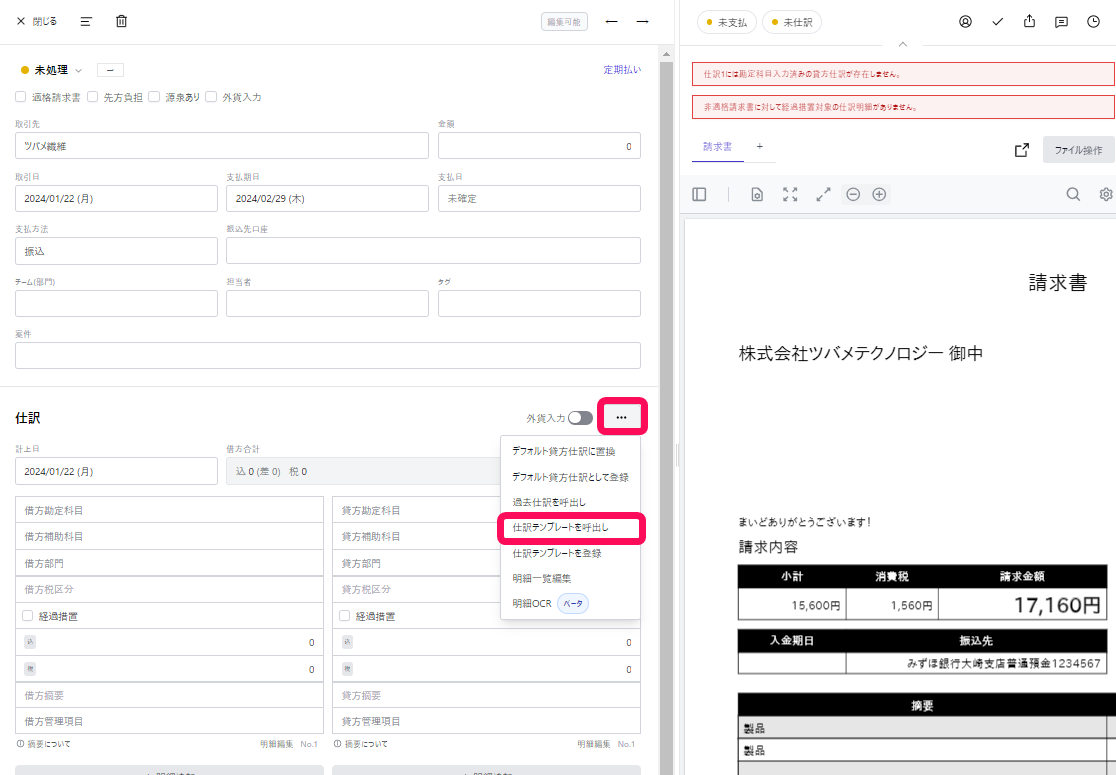Screen dimensions: 1116x775
Task: Check the credit-side 経過措置 checkbox
Action: click(x=344, y=616)
